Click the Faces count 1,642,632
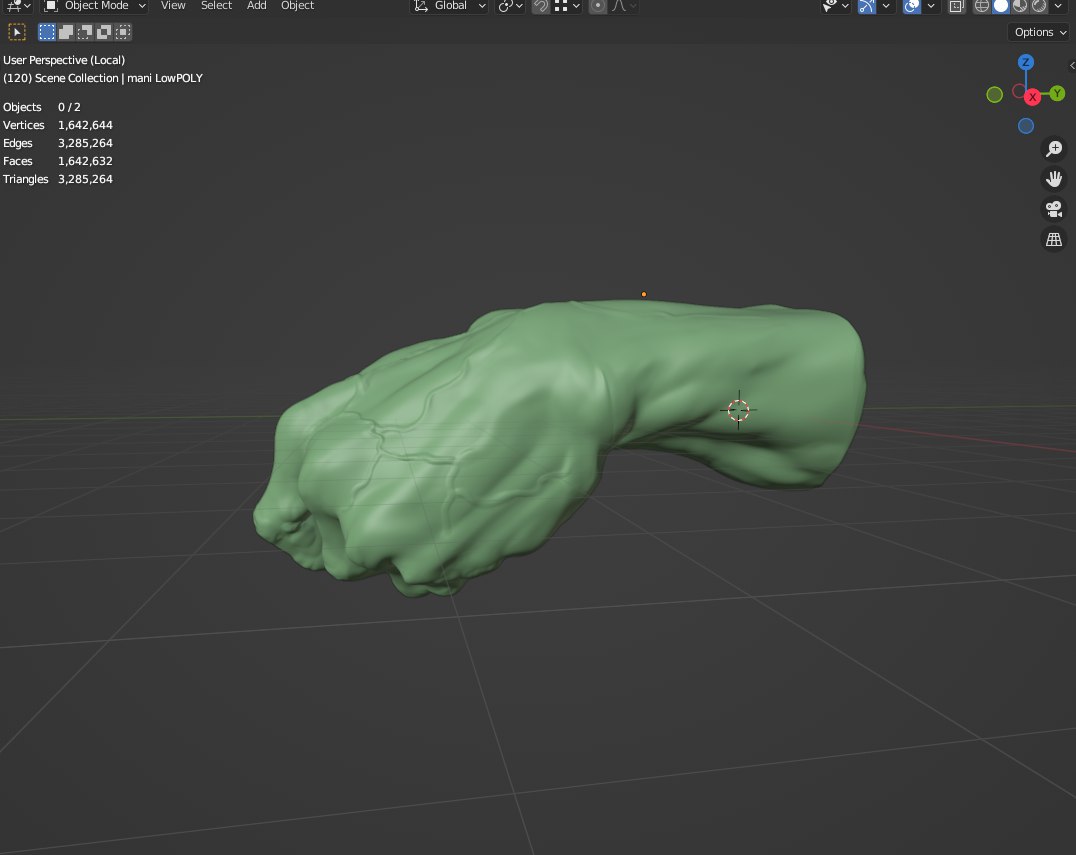Viewport: 1076px width, 855px height. click(85, 161)
